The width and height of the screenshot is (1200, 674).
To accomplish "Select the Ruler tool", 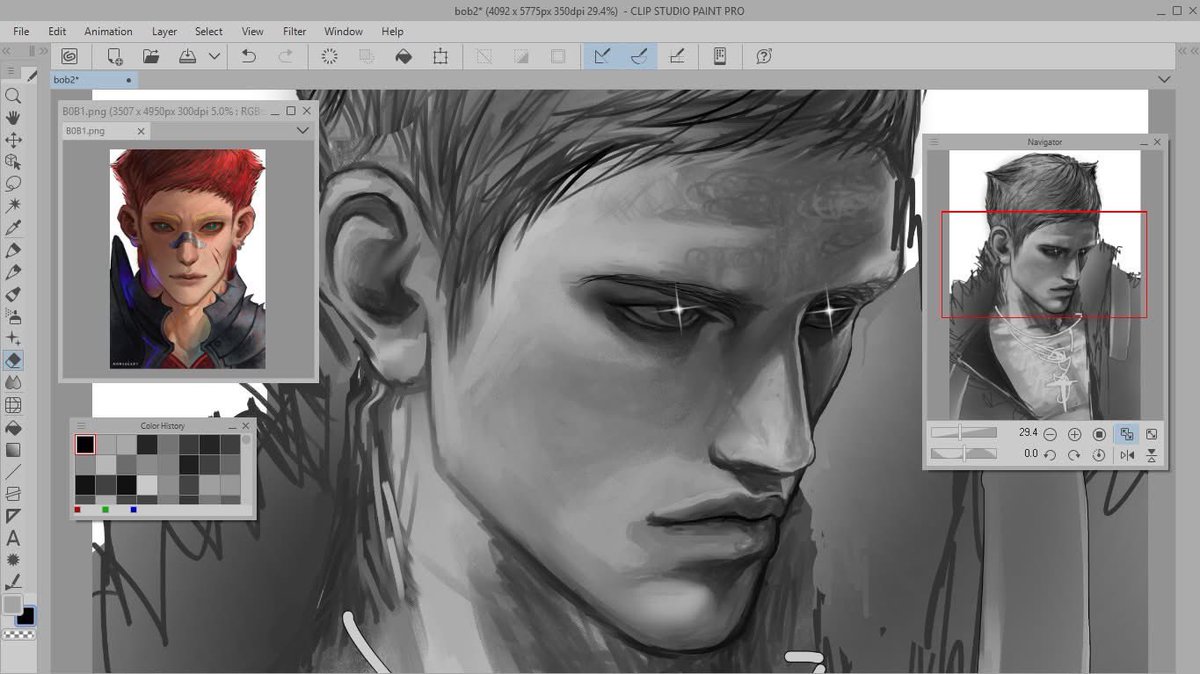I will click(x=13, y=516).
